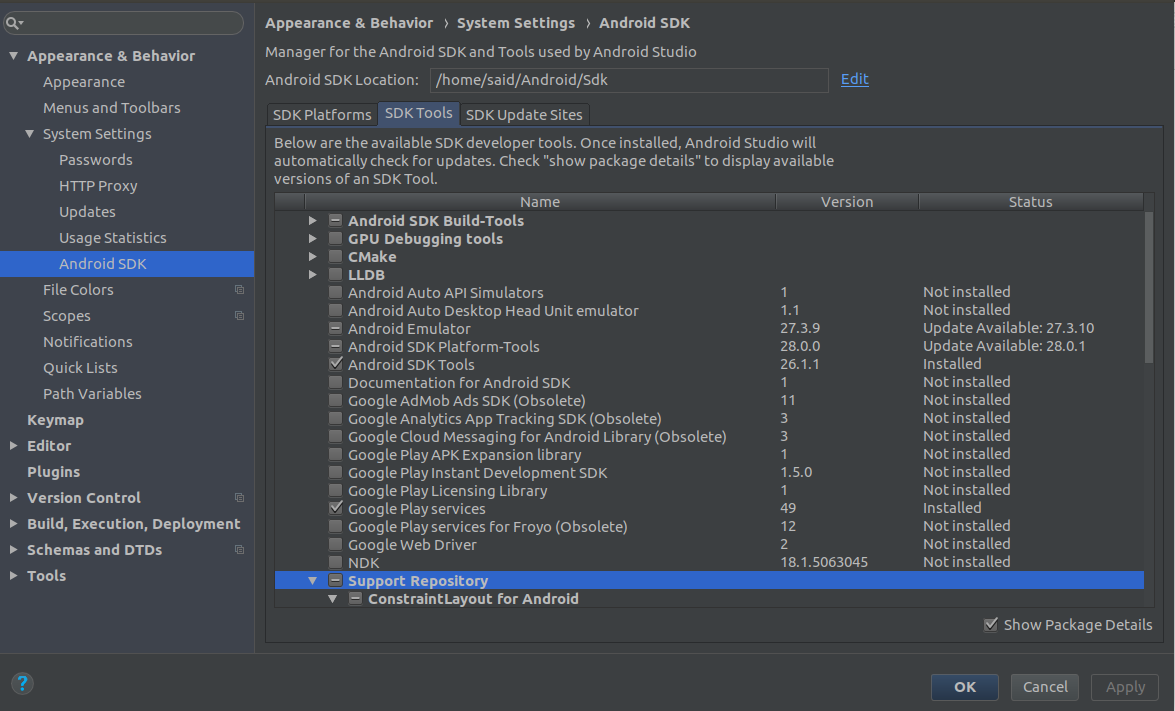Collapse the Support Repository node
1175x711 pixels.
click(313, 581)
